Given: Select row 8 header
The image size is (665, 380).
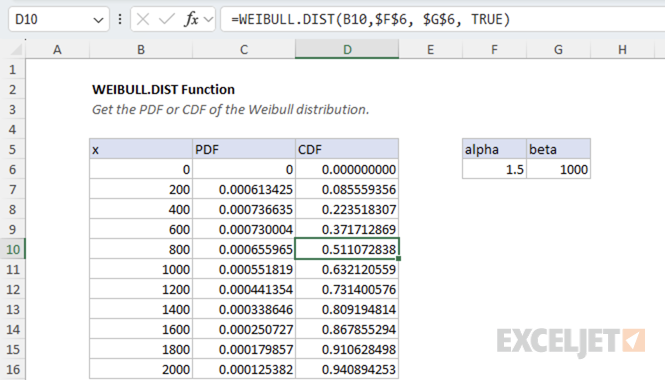Looking at the screenshot, I should 13,209.
